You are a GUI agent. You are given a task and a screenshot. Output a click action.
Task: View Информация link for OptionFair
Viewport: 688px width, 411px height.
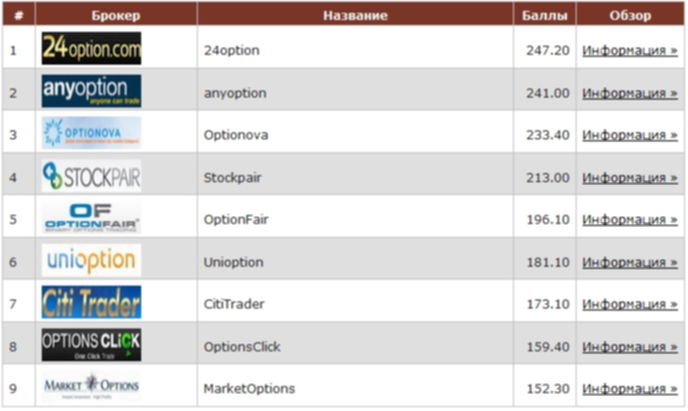[x=630, y=219]
